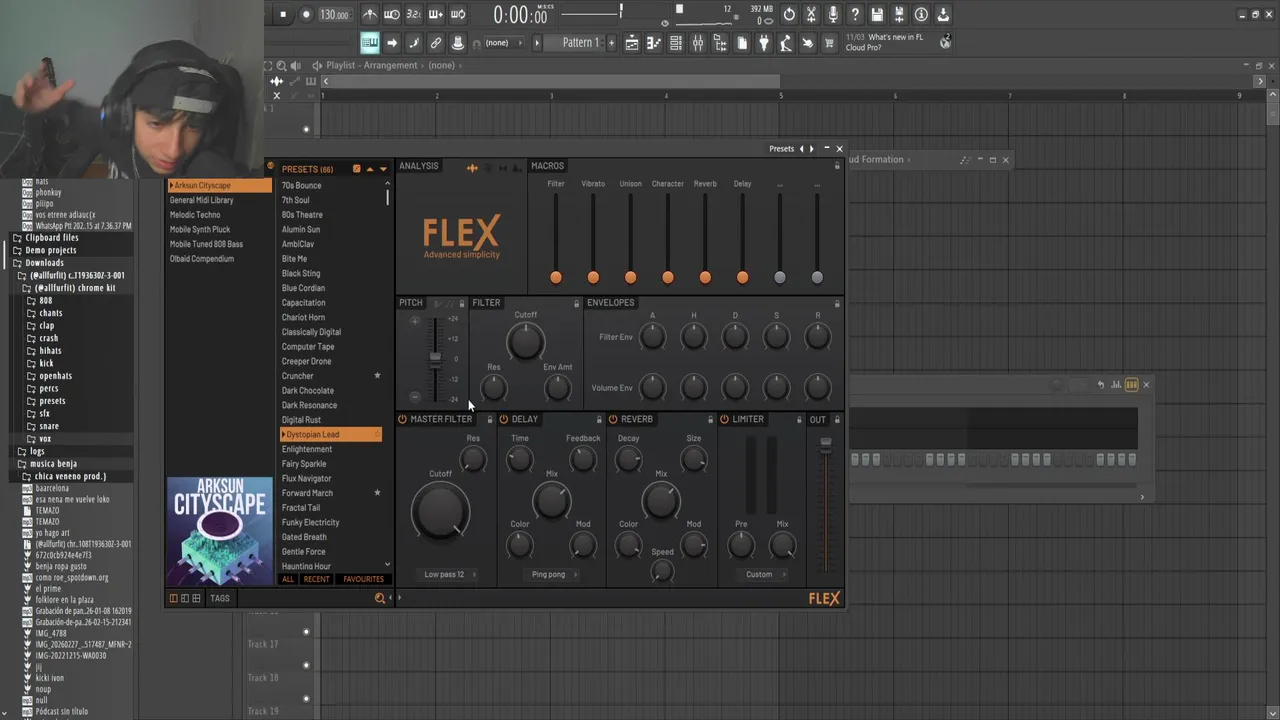Image resolution: width=1280 pixels, height=720 pixels.
Task: Click the Save project floppy icon
Action: point(877,14)
